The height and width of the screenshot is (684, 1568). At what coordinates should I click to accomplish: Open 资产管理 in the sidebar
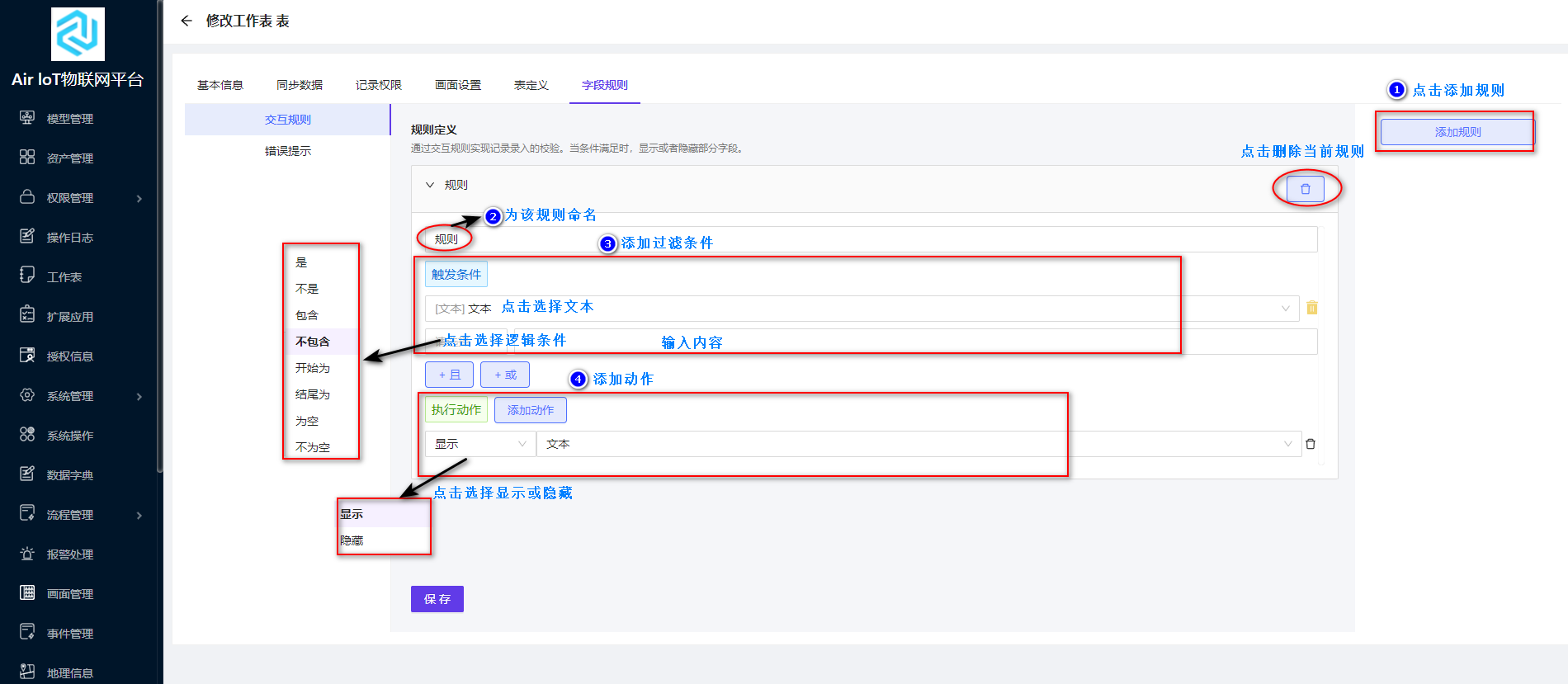click(x=70, y=158)
